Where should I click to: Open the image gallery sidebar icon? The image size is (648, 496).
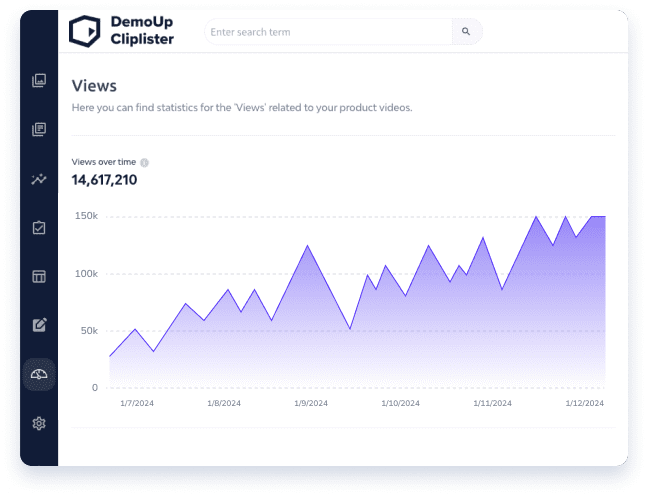click(39, 81)
